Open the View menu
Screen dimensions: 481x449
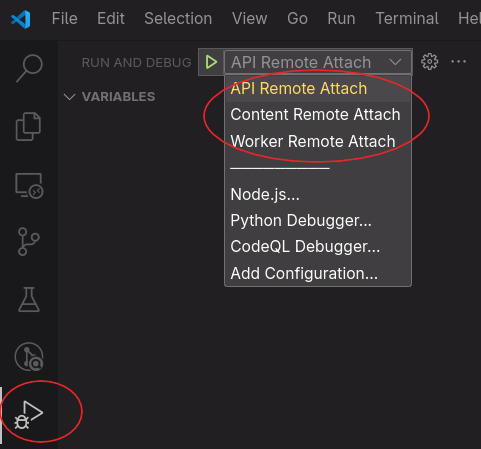[x=250, y=18]
